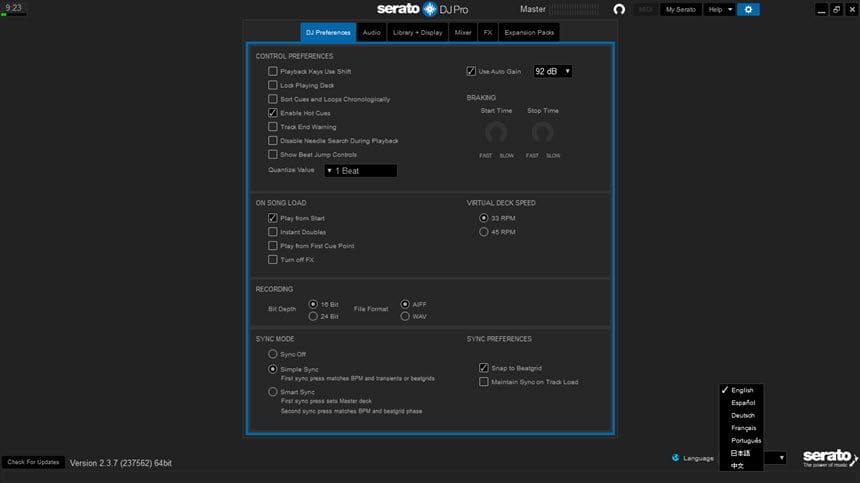Click the Serato DJ Pro logo
Viewport: 860px width, 483px height.
[x=422, y=9]
